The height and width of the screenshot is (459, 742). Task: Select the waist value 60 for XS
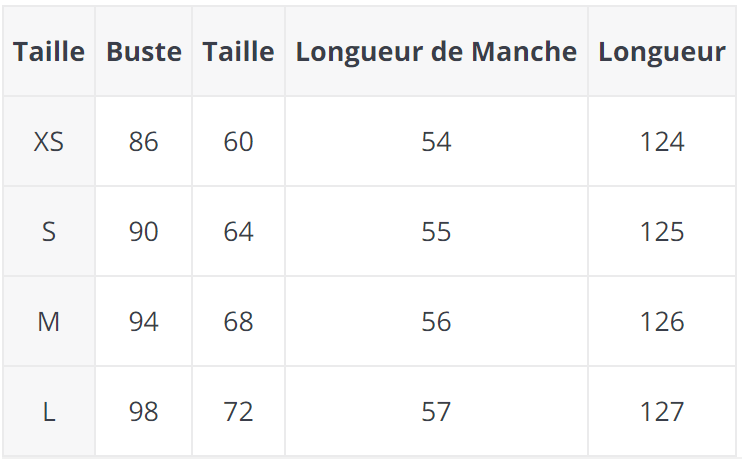[x=238, y=142]
